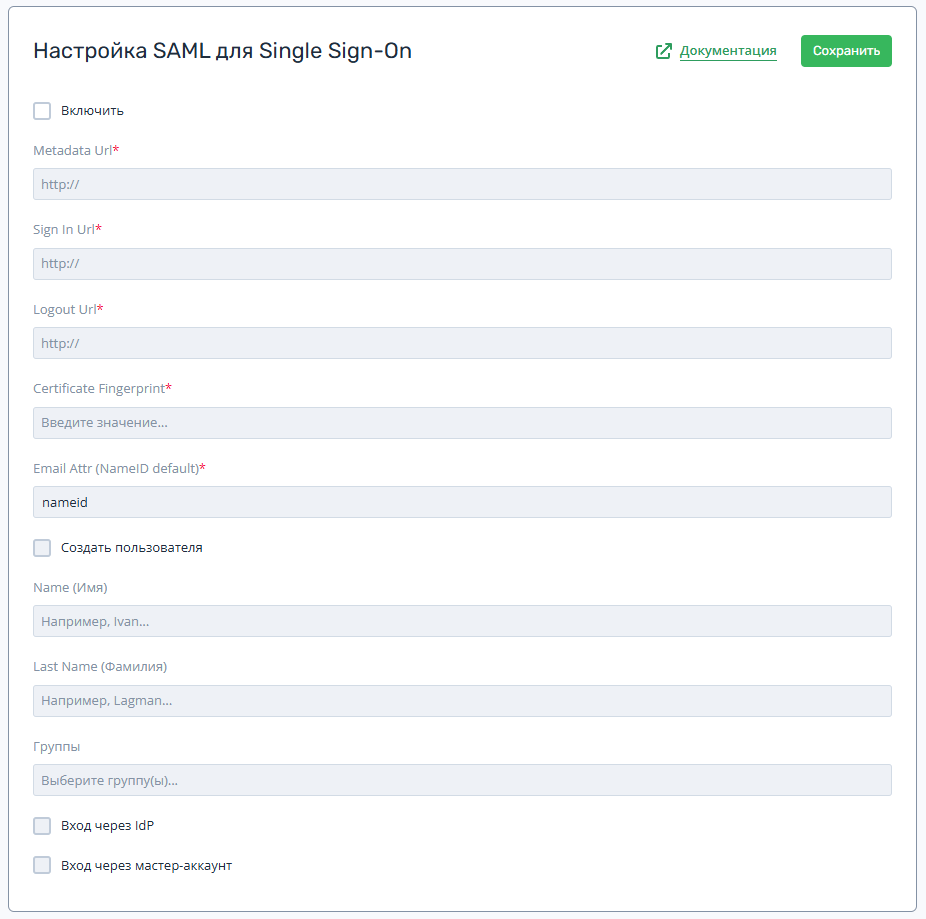
Task: Click the Certificate Fingerprint input
Action: (462, 423)
